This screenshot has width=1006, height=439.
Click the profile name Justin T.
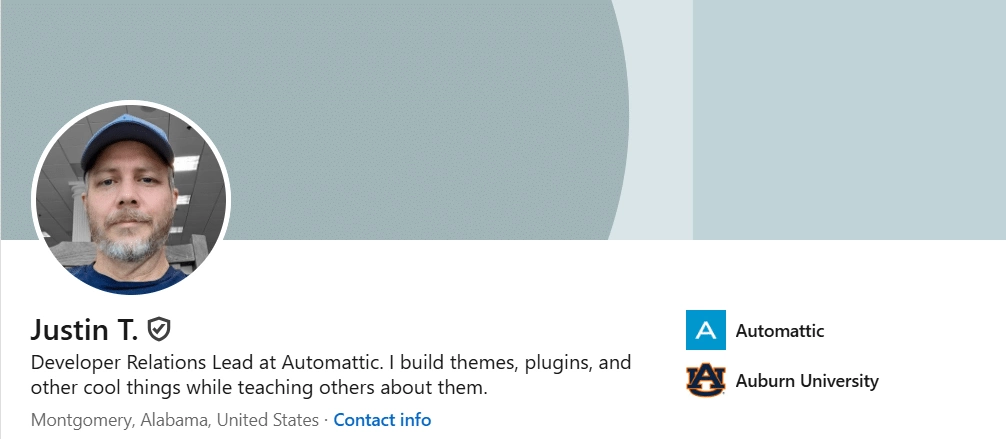85,329
